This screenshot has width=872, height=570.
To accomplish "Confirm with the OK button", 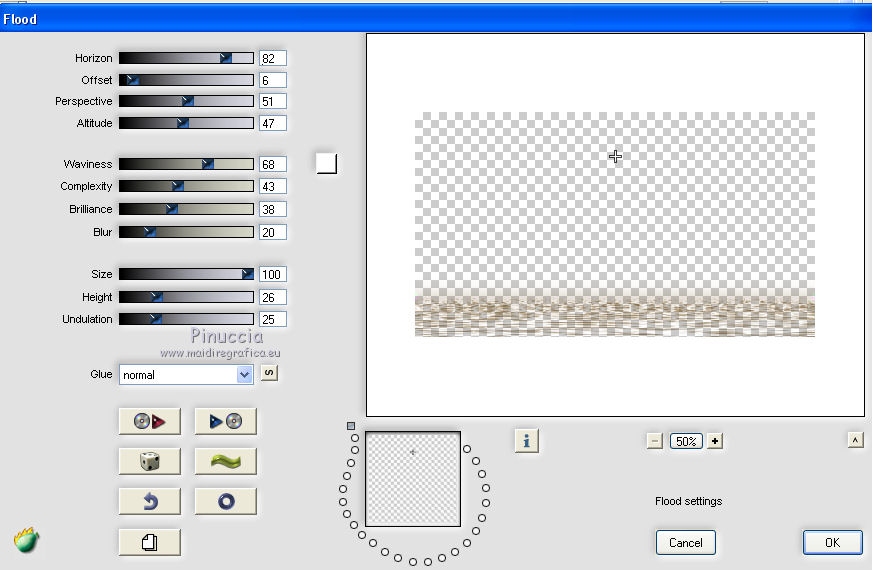I will (x=832, y=542).
